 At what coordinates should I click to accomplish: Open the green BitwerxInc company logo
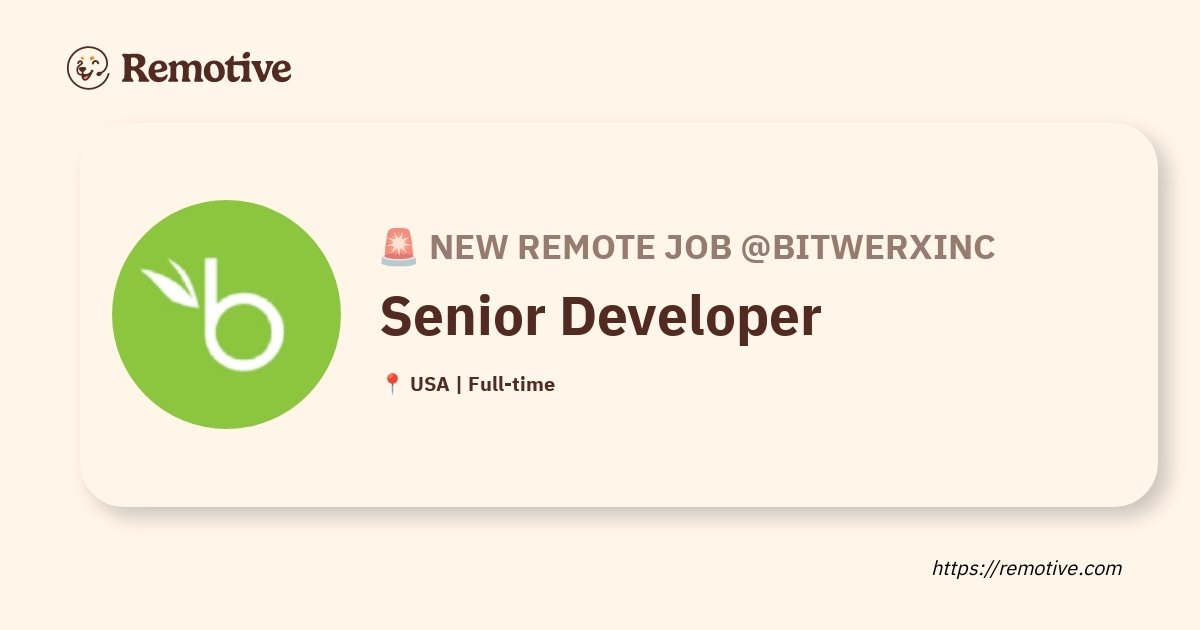[226, 314]
